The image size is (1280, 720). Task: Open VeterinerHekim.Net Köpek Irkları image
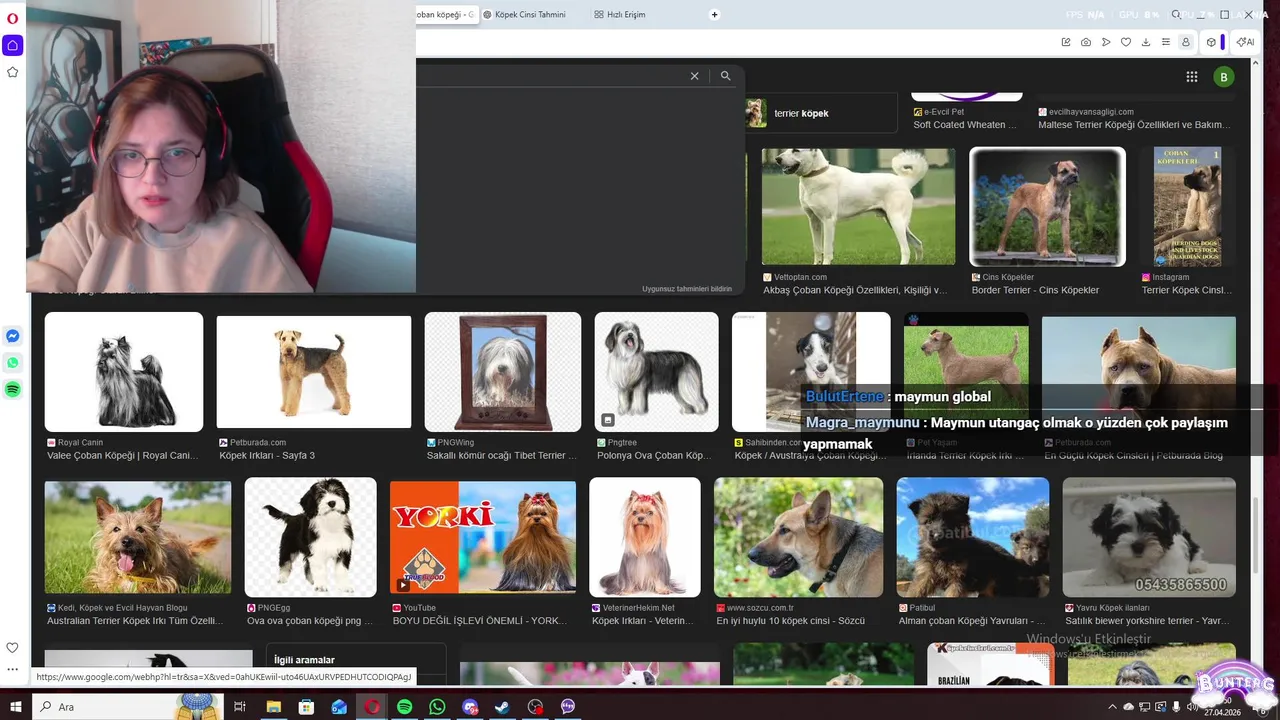[645, 537]
